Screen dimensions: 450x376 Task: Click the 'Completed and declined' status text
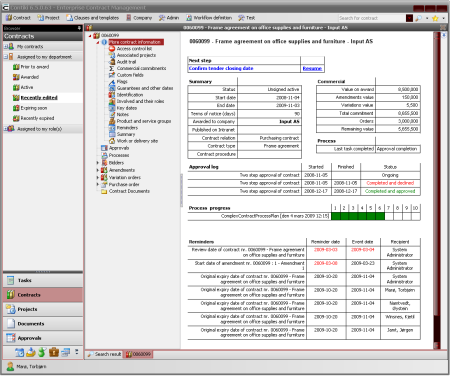tap(390, 183)
